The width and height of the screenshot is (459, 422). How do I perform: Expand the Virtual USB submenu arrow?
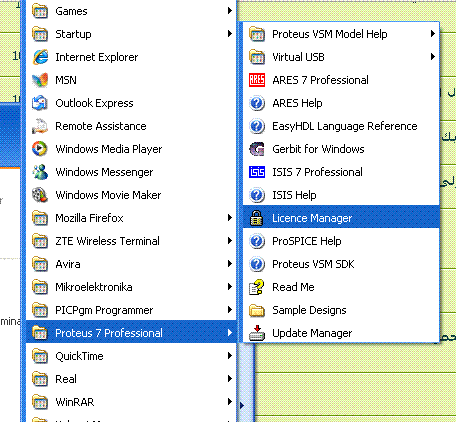[433, 57]
